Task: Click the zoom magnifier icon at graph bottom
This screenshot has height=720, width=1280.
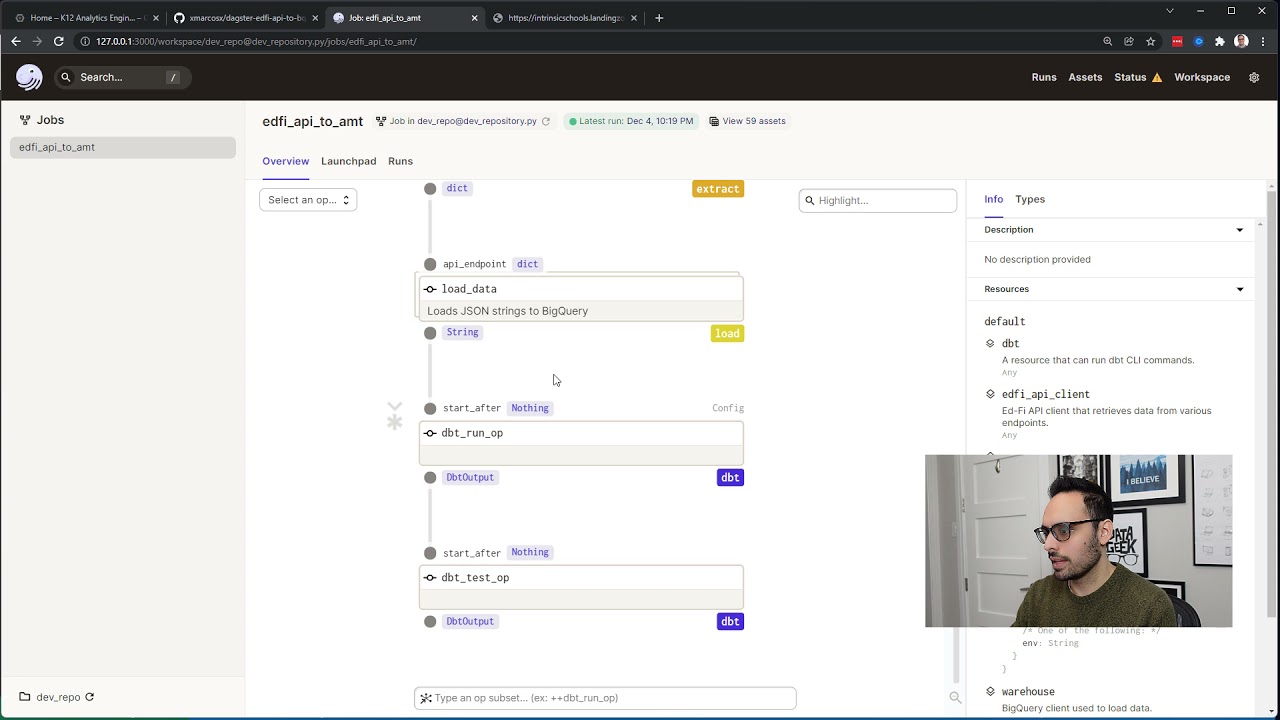Action: (x=955, y=698)
